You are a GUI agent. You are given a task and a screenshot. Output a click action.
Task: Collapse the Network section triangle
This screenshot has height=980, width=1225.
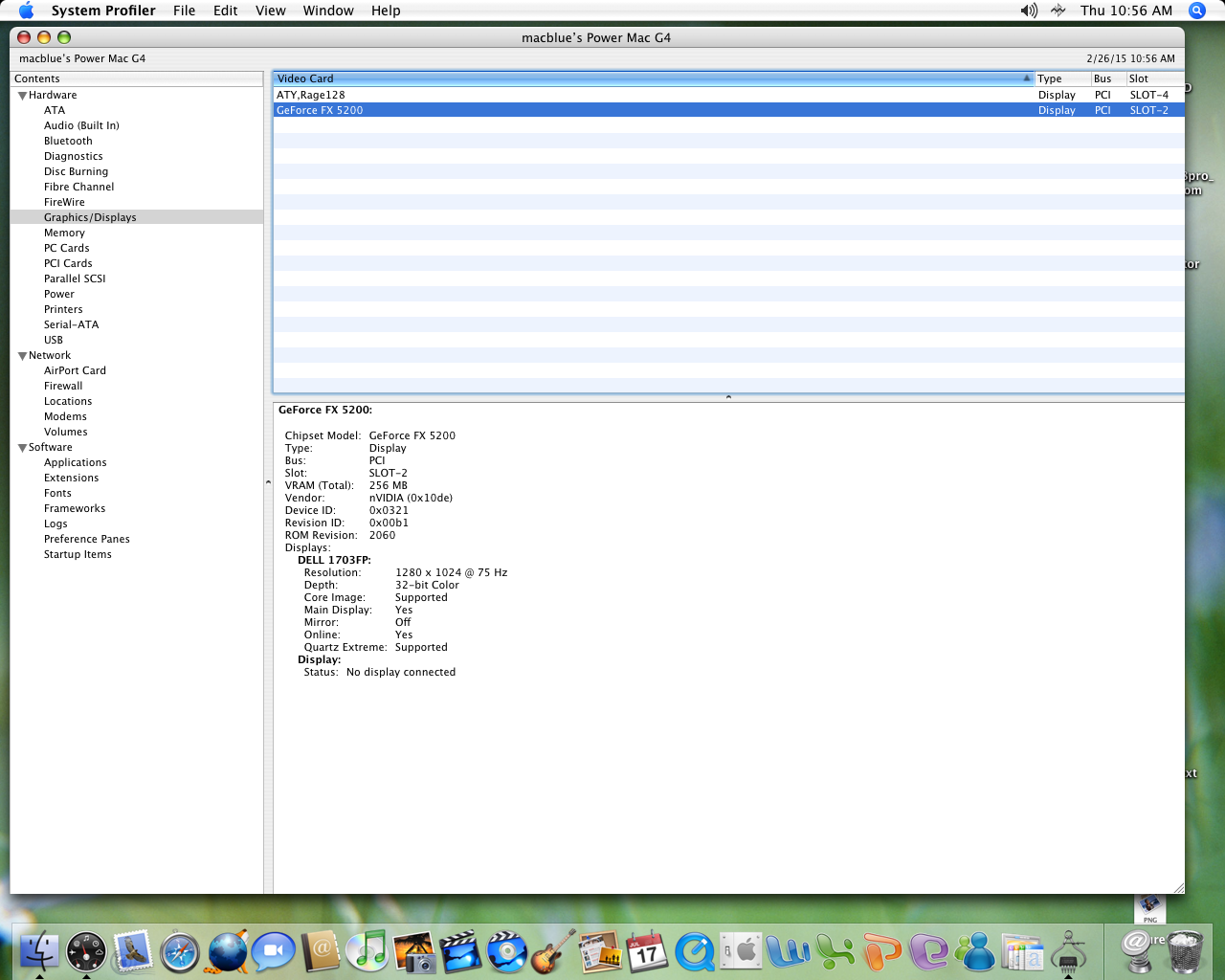coord(22,356)
